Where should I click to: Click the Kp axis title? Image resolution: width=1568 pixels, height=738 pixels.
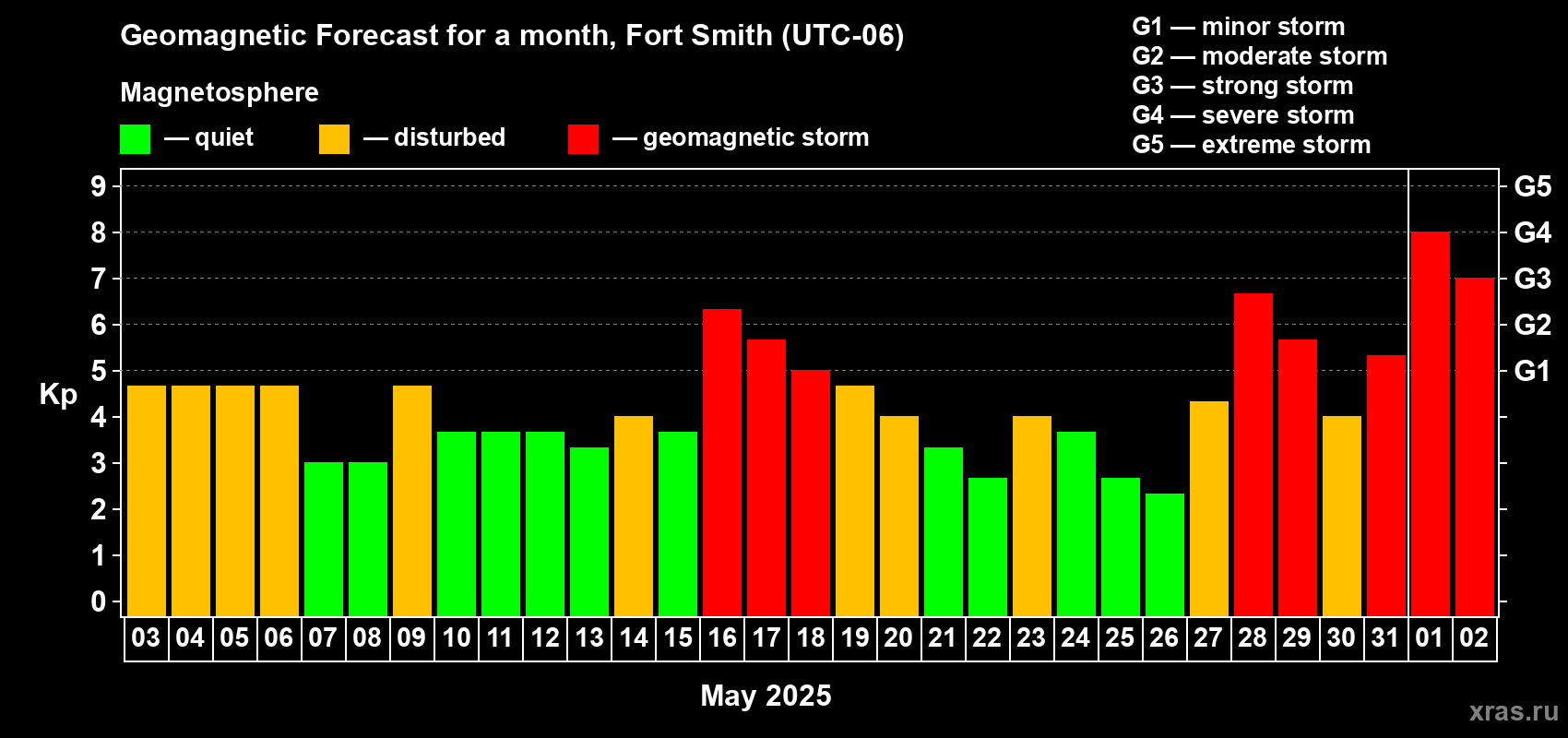tap(58, 395)
